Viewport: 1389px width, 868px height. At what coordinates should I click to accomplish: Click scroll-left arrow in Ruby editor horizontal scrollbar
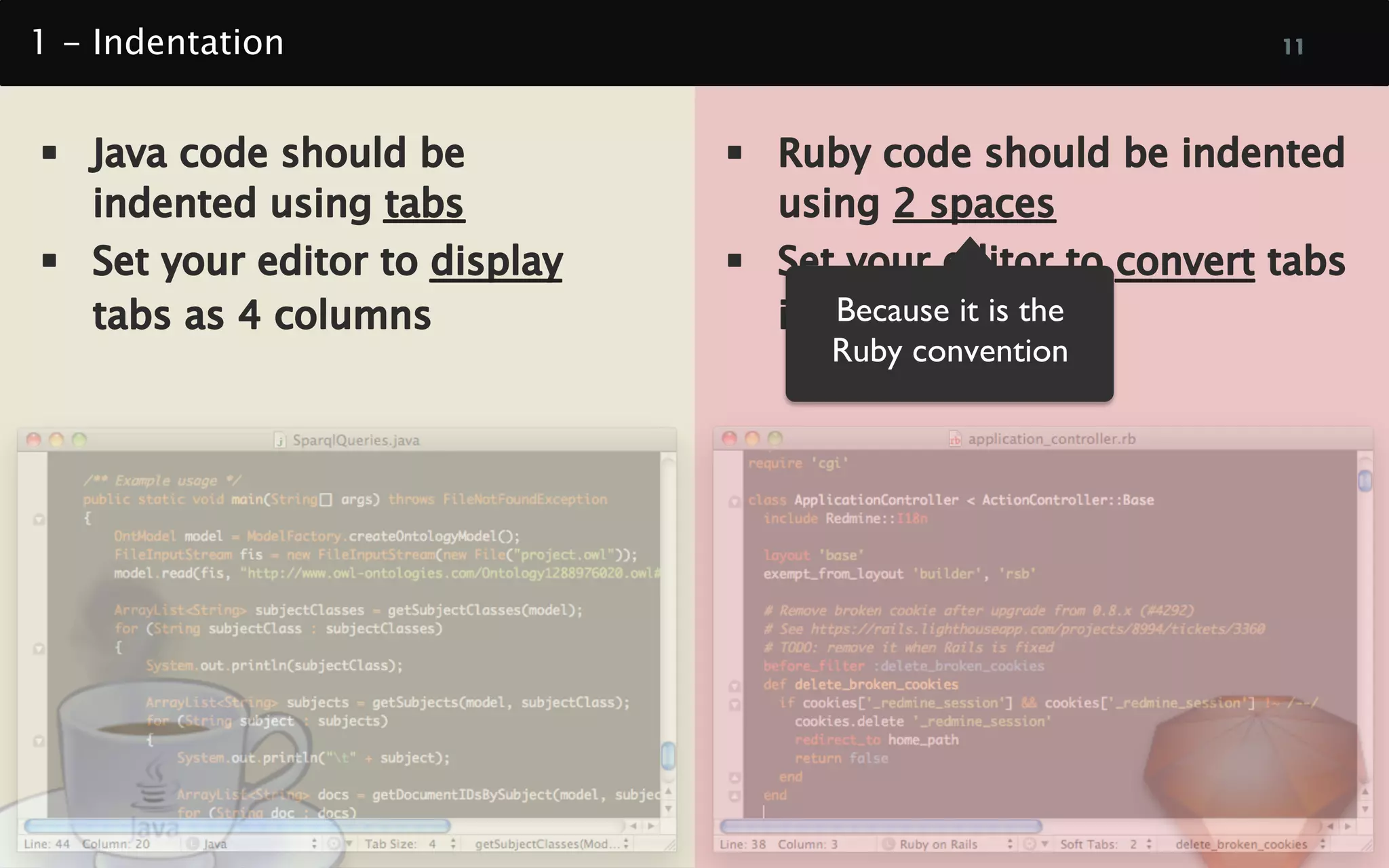1330,826
